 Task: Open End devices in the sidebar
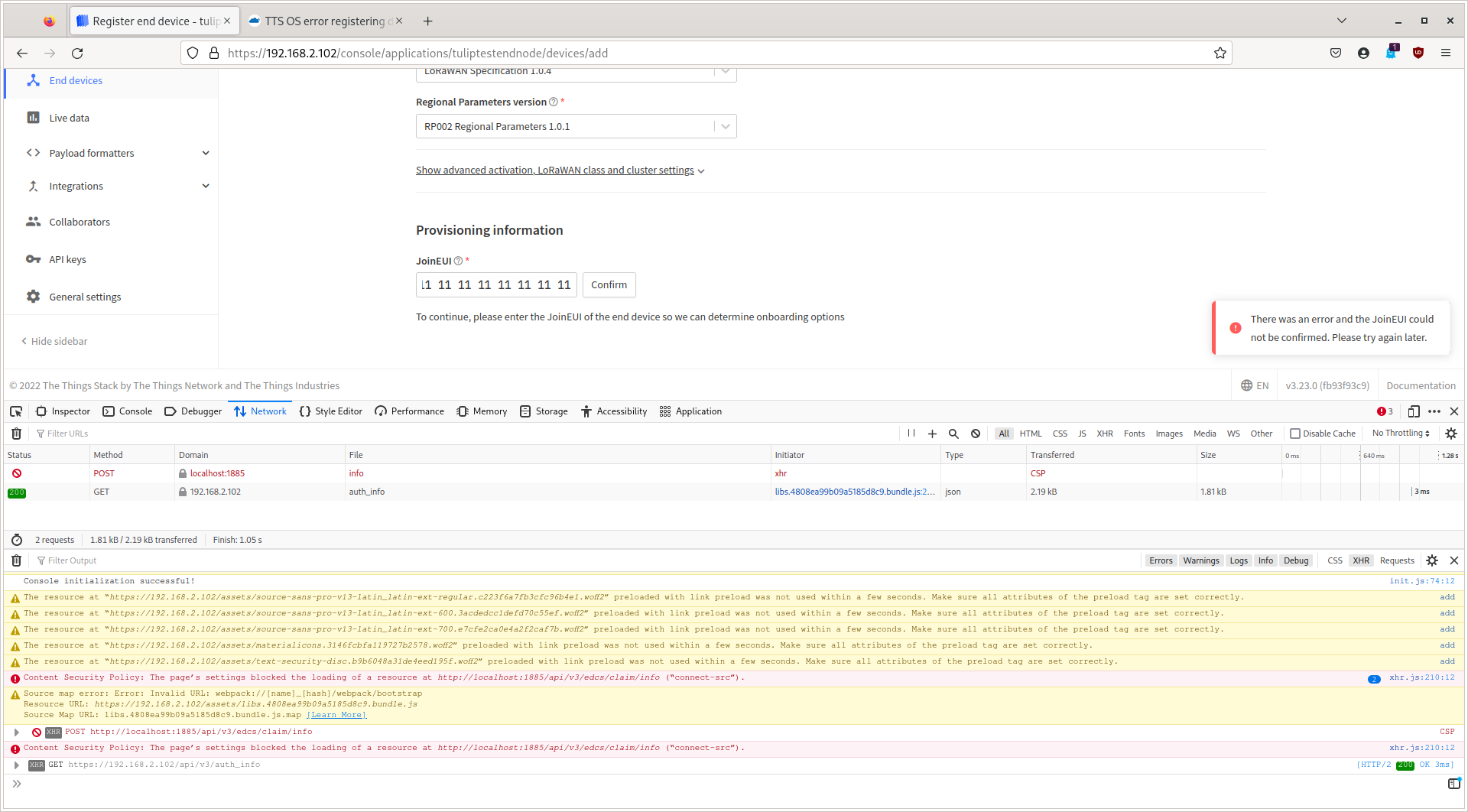pos(76,80)
